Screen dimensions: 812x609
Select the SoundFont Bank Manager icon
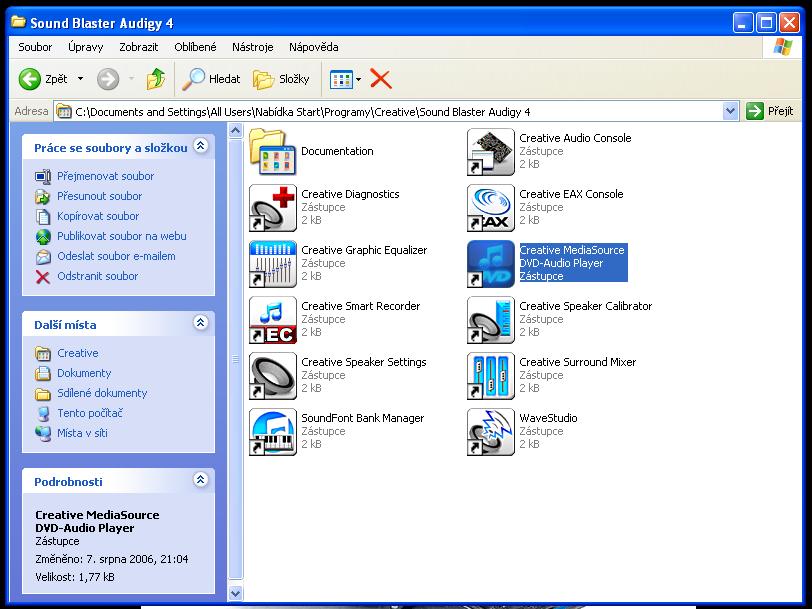273,432
